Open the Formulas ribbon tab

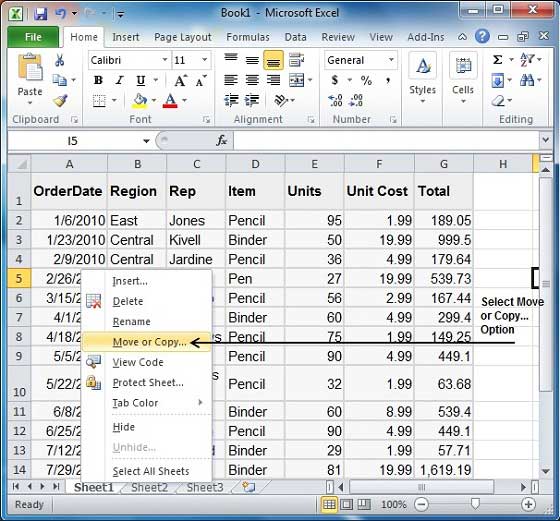click(248, 37)
